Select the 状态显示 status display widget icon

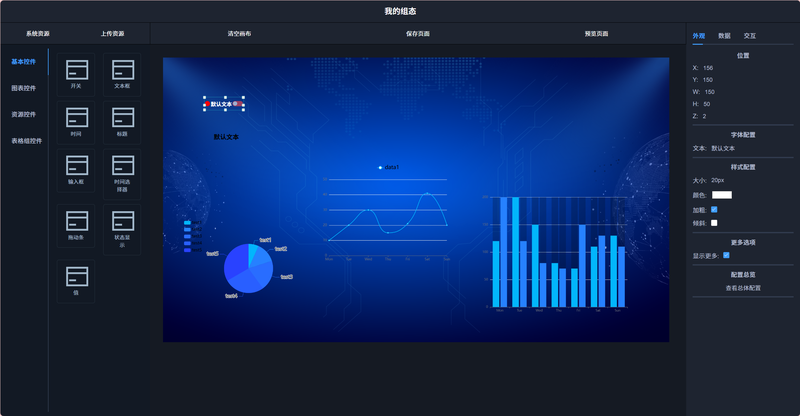122,230
